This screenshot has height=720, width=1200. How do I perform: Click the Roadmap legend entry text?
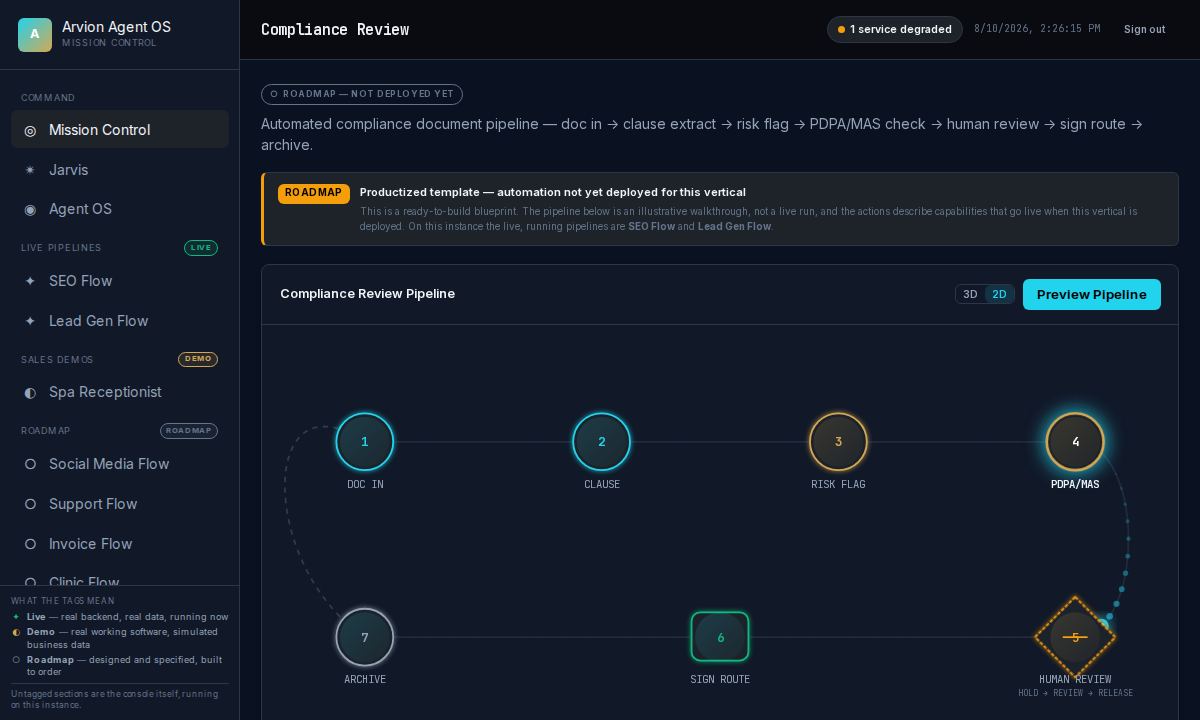[x=125, y=666]
